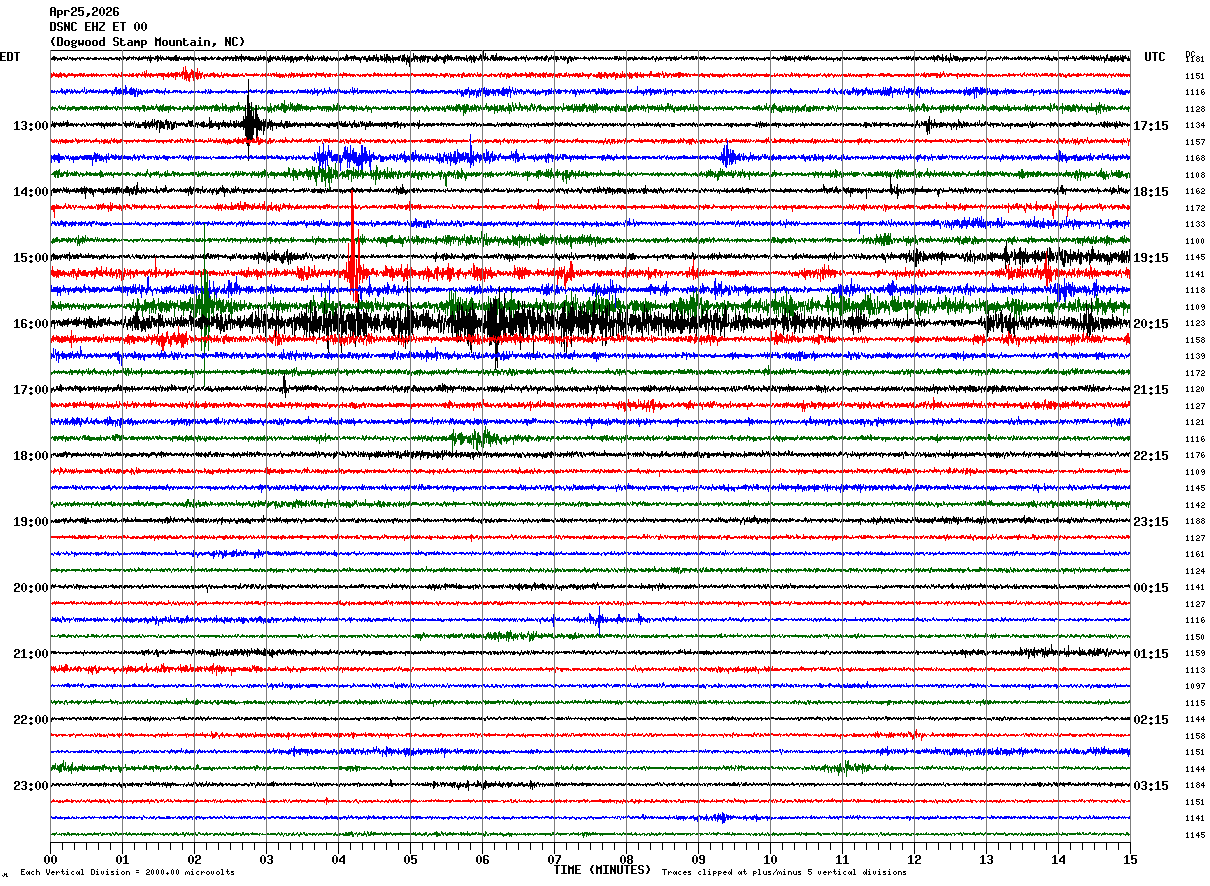Click the 15:00 EDT hour label
The image size is (1210, 886).
[30, 258]
